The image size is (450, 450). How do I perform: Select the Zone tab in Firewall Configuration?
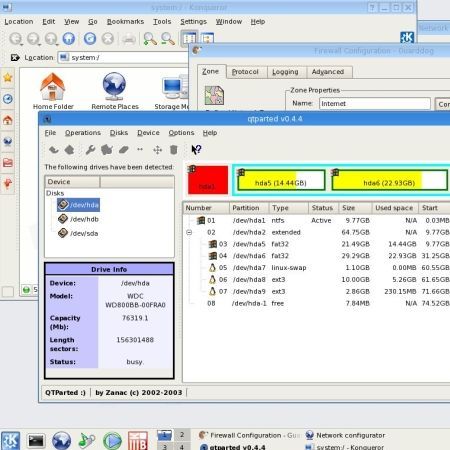click(x=210, y=71)
